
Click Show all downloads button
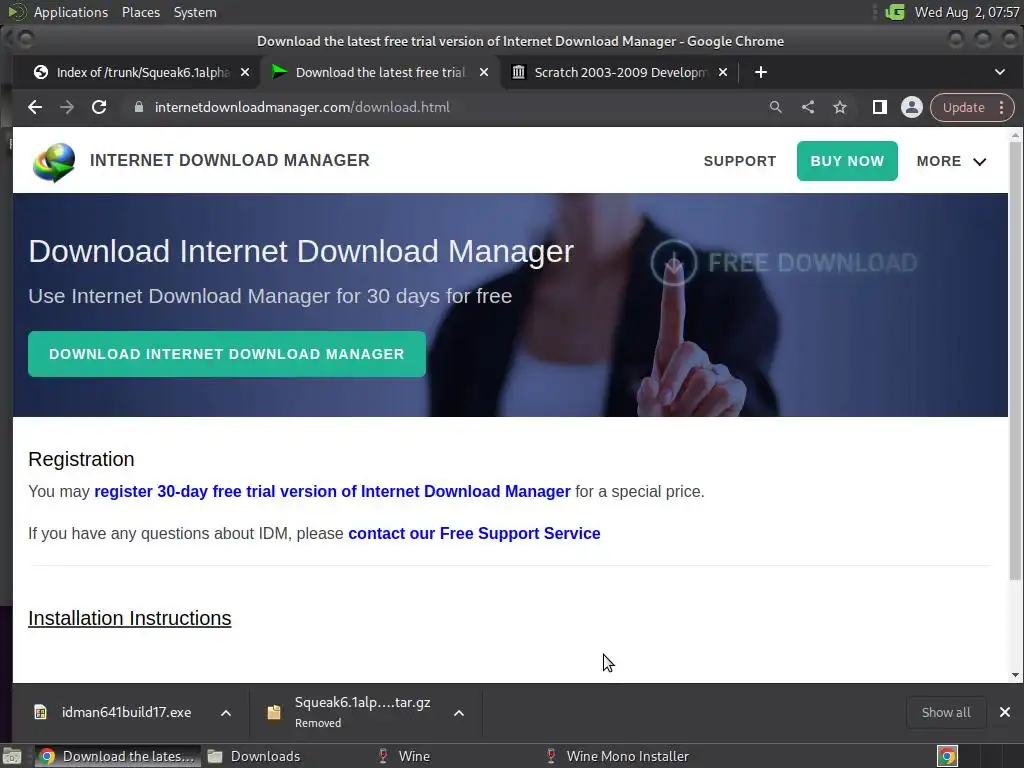tap(946, 712)
